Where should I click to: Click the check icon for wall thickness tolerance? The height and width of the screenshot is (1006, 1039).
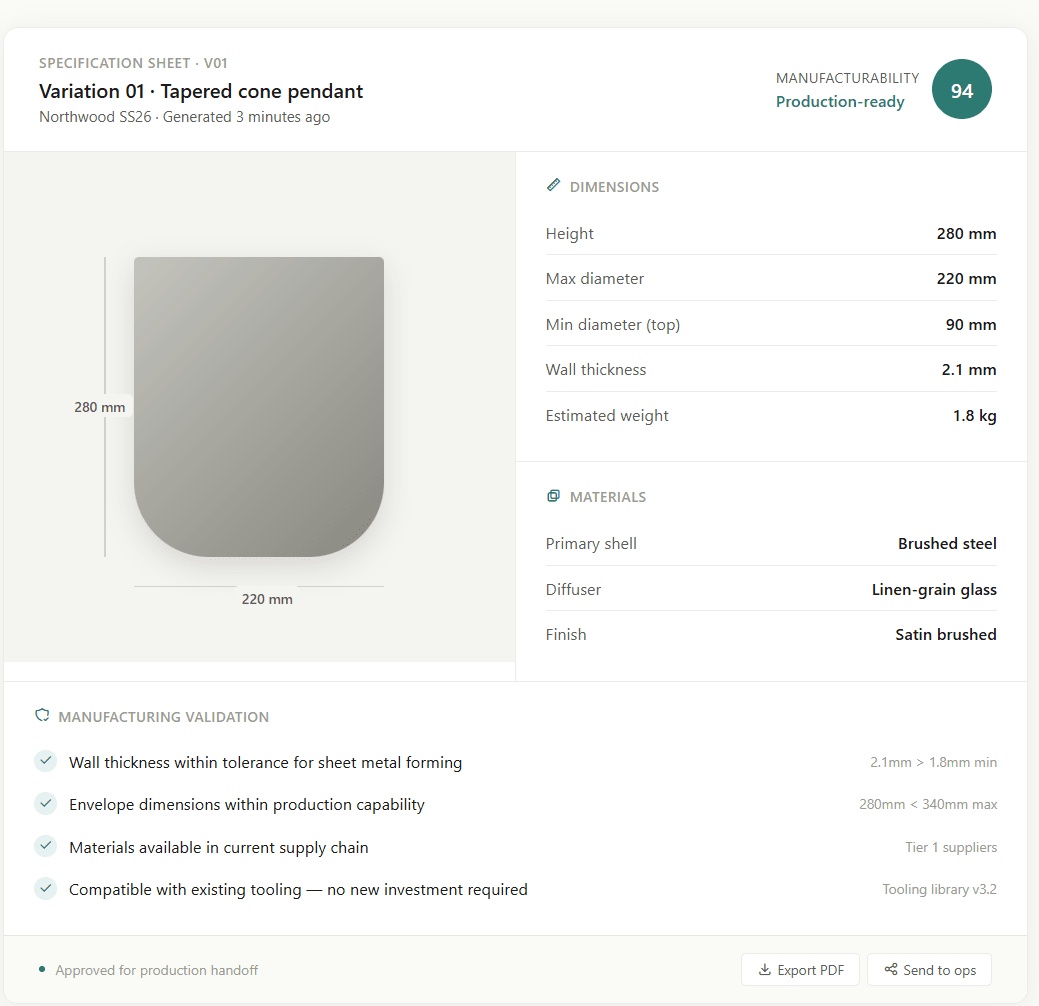46,761
